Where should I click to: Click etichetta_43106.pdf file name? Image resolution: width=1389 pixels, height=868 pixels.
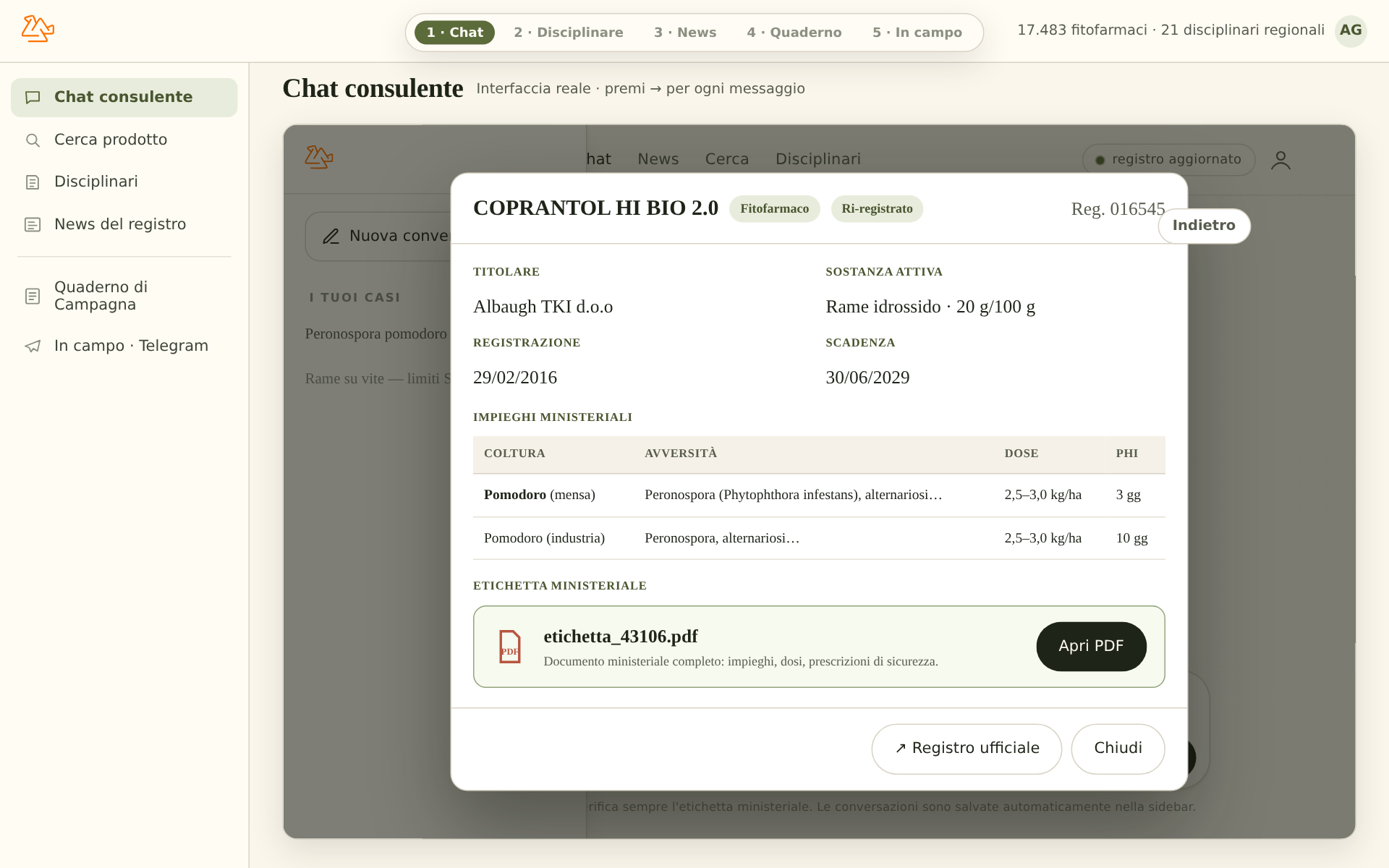pos(621,637)
